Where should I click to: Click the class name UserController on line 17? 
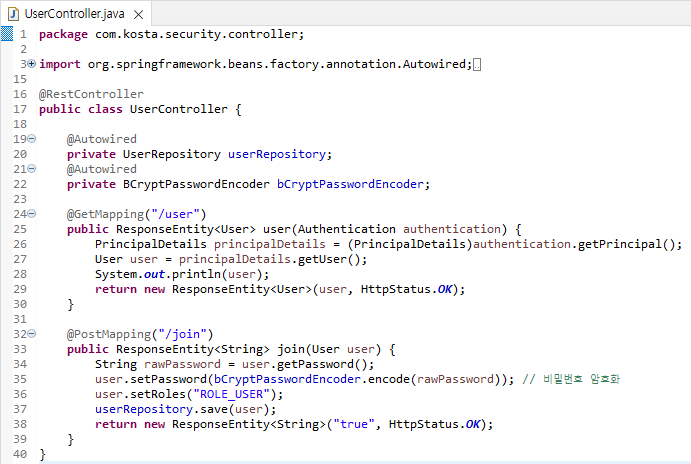coord(178,109)
